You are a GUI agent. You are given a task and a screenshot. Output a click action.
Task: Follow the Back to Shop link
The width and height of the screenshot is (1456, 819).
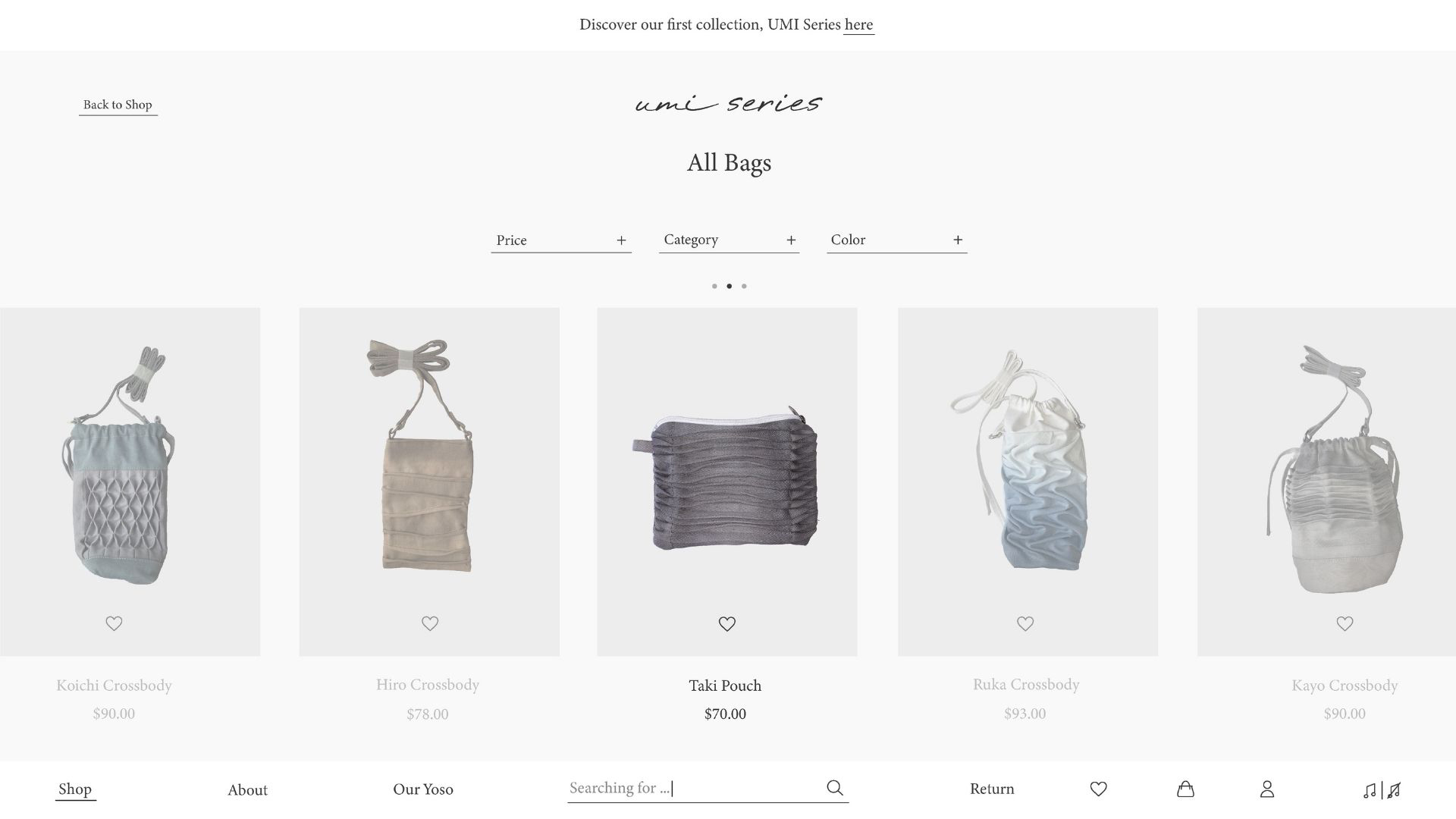click(x=118, y=105)
